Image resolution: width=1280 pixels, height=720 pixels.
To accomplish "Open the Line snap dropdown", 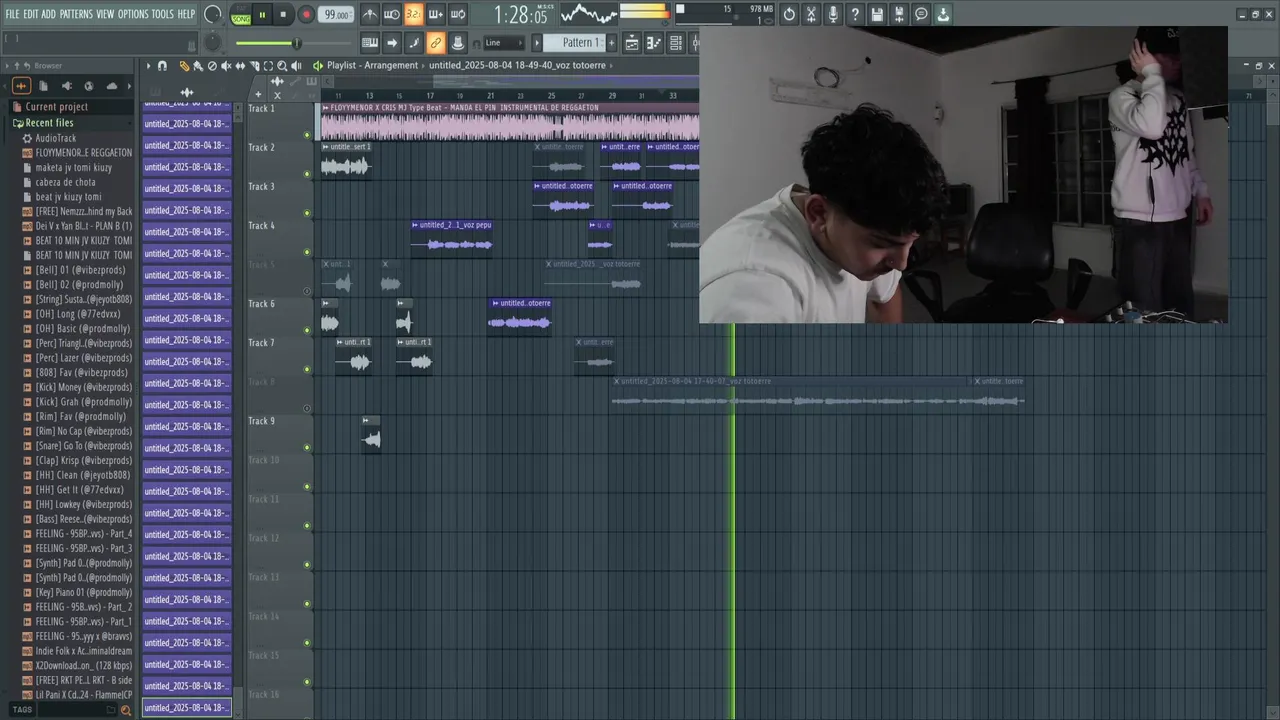I will pos(503,43).
